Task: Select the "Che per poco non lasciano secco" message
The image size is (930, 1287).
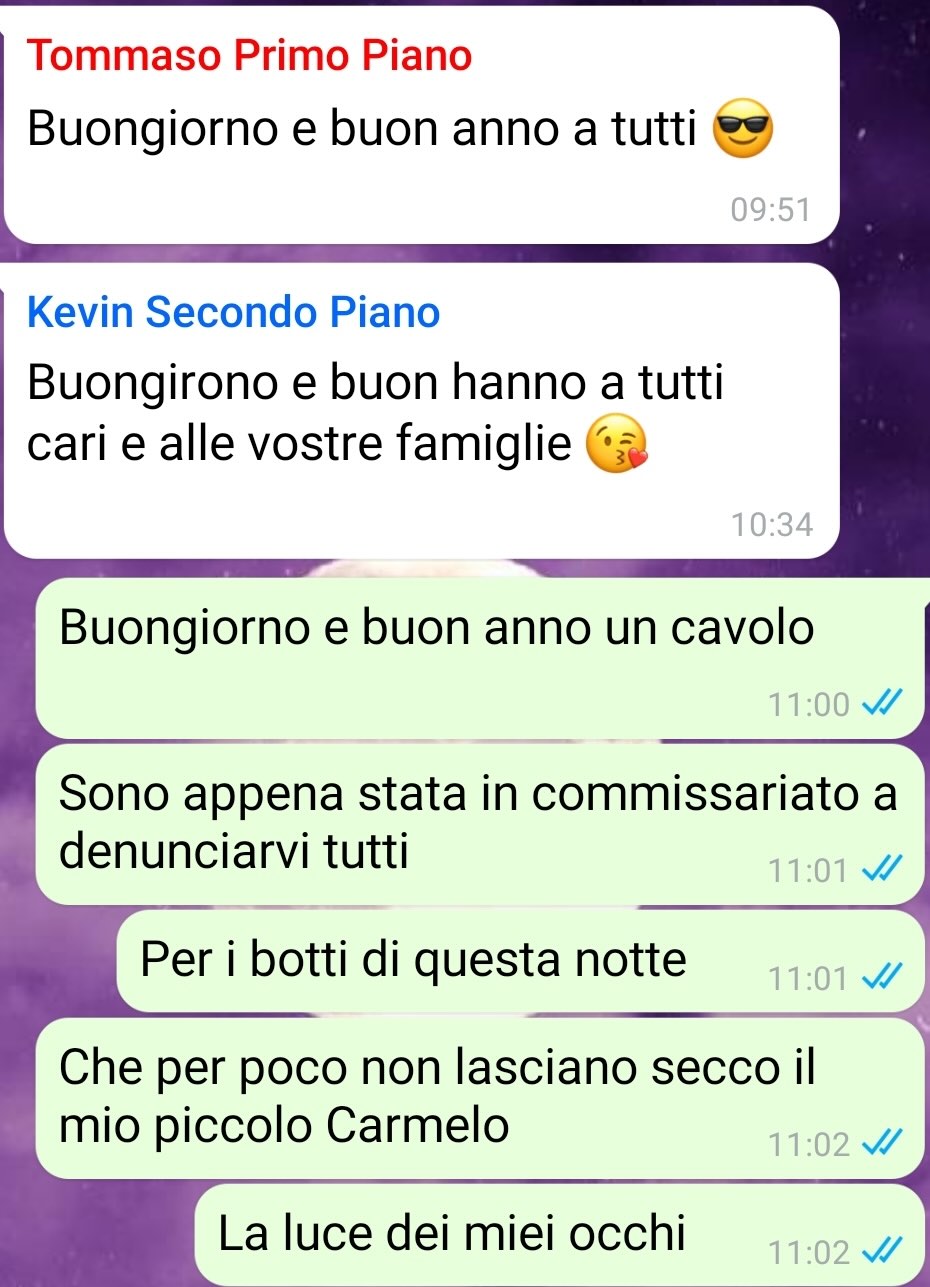Action: pyautogui.click(x=480, y=1098)
